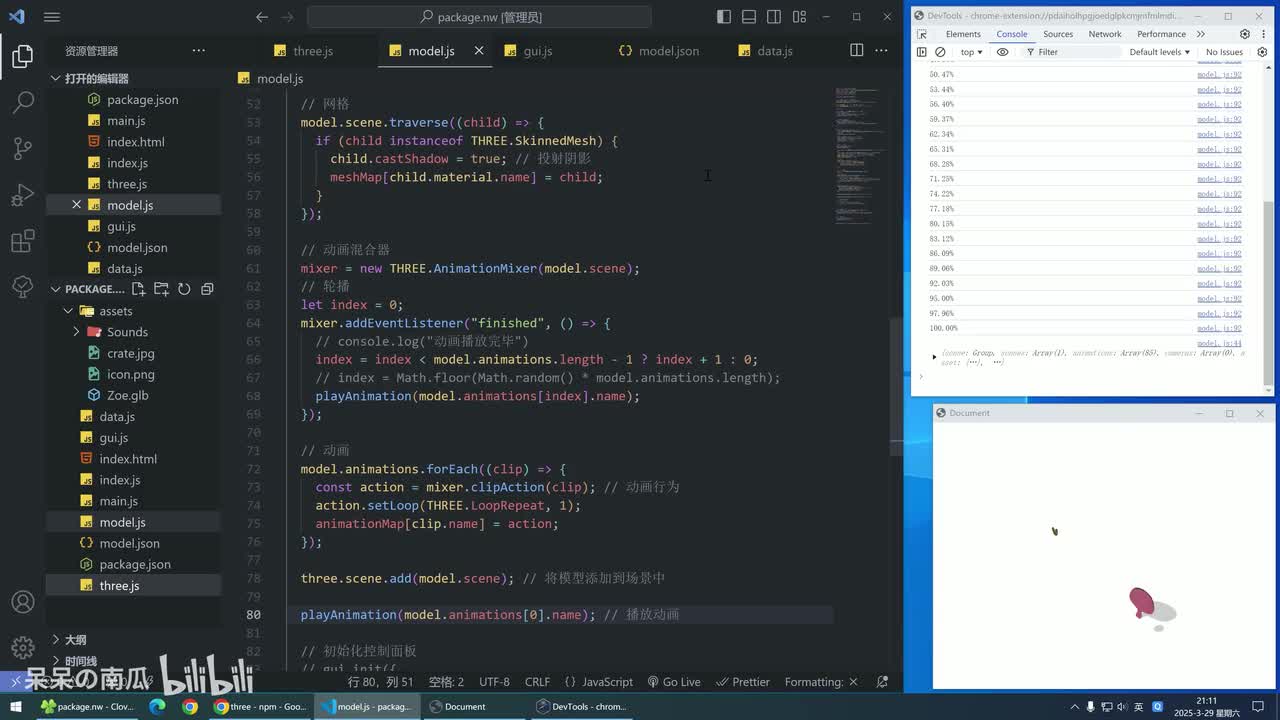Open the Accounts menu in activity bar
This screenshot has width=1280, height=720.
pos(22,602)
